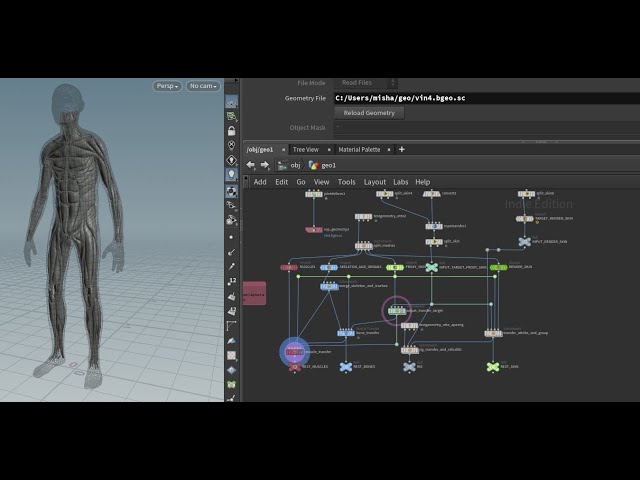Close the /obj/geo1 tab

pyautogui.click(x=283, y=150)
